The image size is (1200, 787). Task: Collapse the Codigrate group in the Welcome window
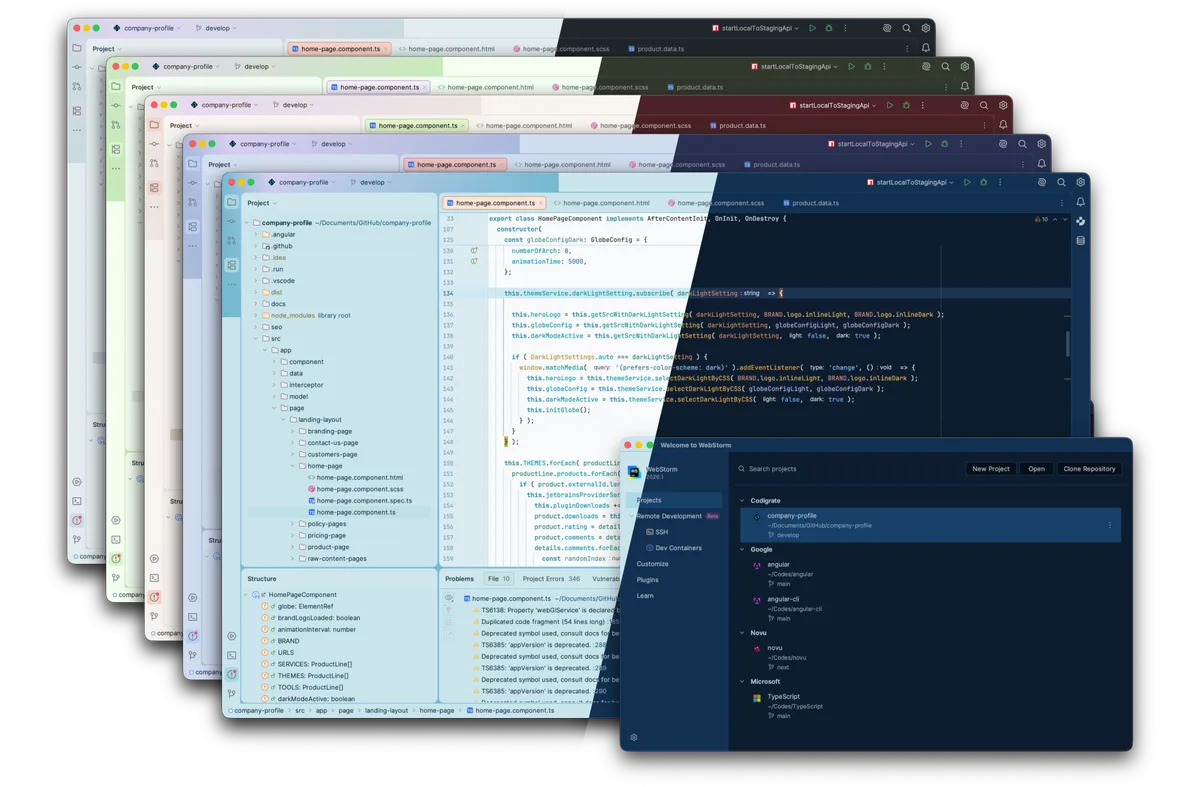tap(742, 501)
